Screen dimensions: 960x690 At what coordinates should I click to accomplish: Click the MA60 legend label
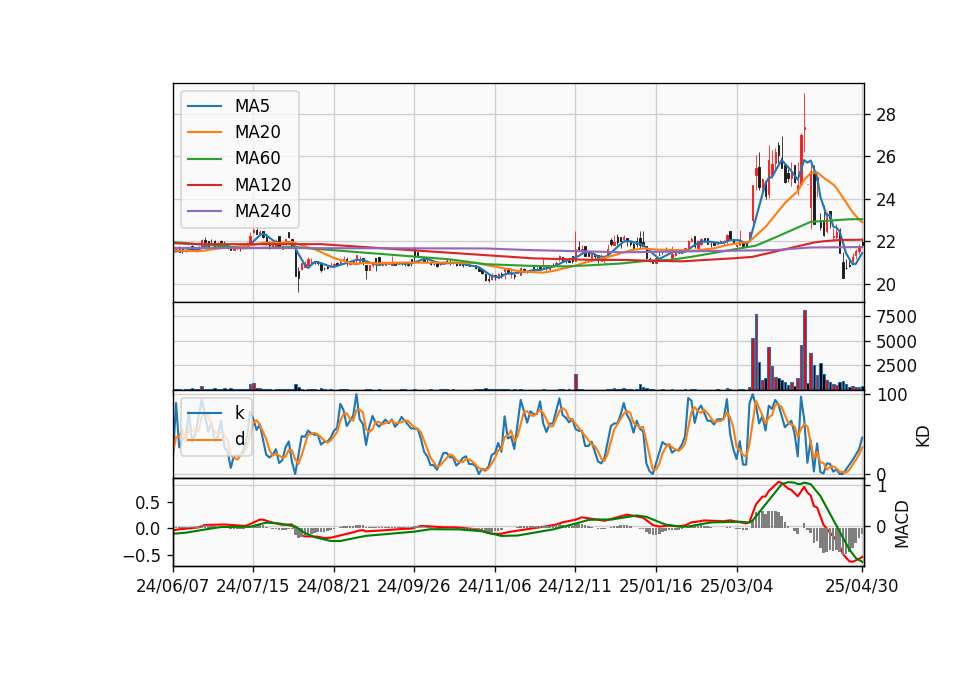(257, 159)
